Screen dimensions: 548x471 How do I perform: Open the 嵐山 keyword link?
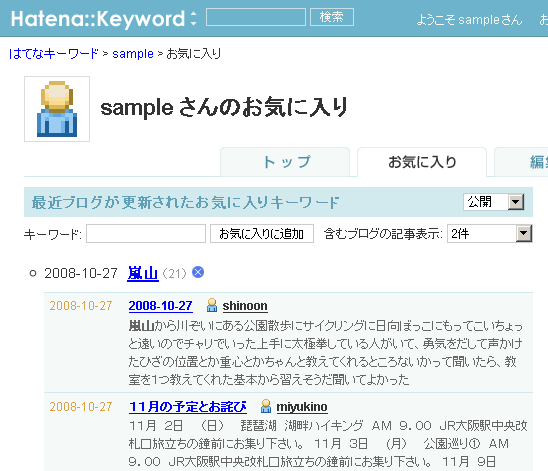coord(143,273)
